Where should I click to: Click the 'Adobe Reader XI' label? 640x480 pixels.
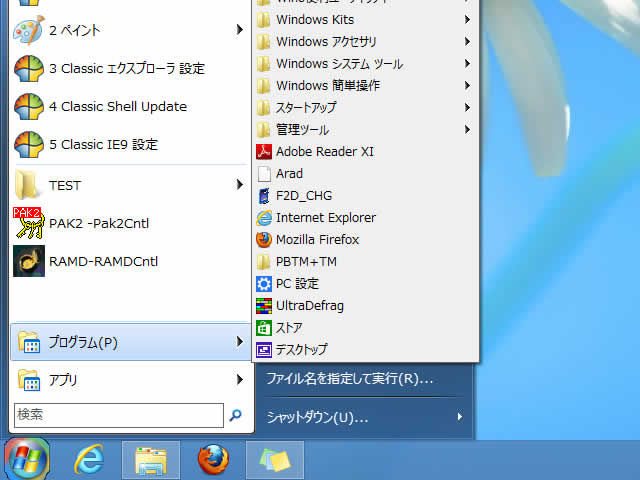(x=325, y=151)
